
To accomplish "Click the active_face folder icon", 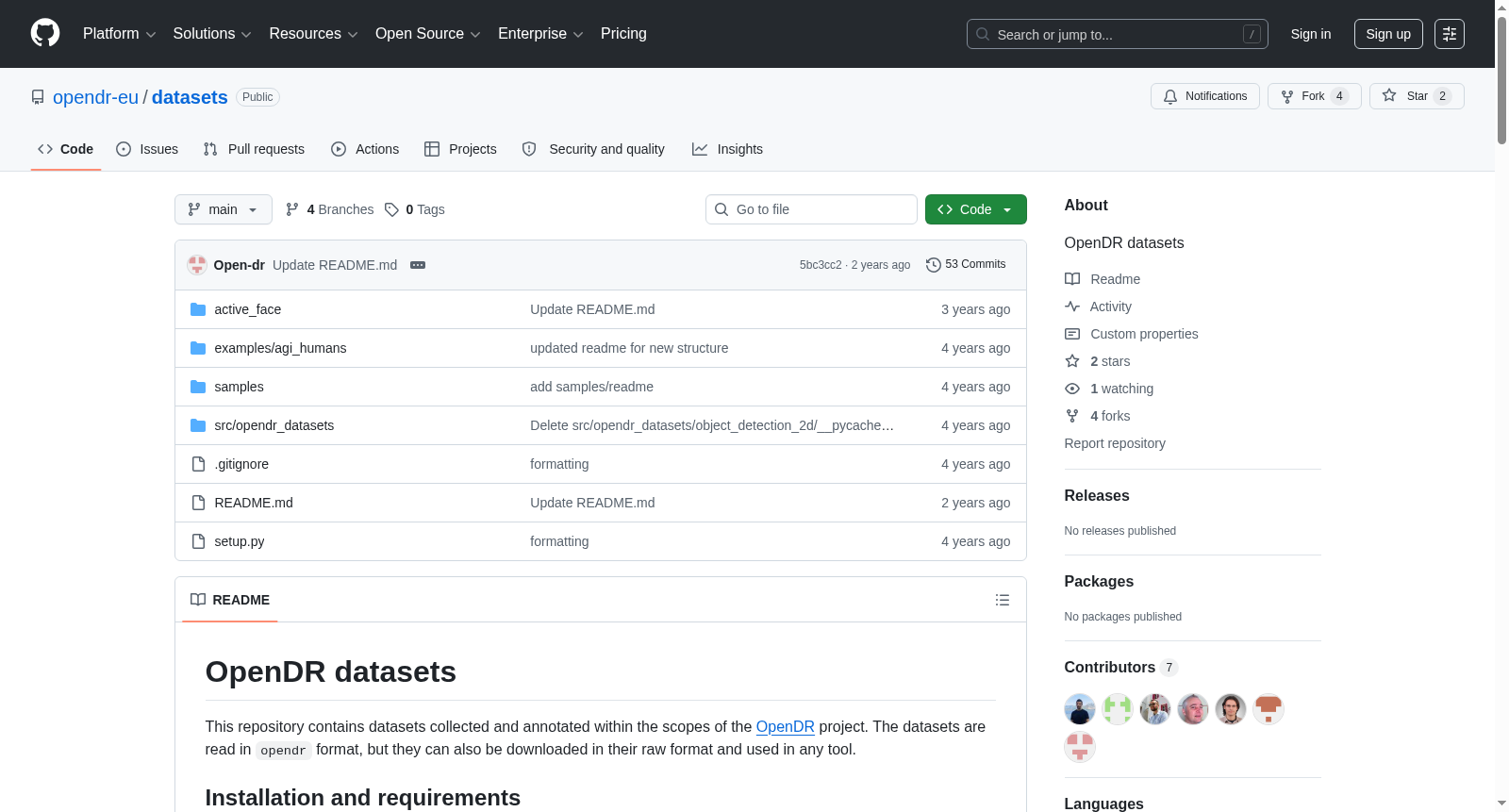I will pos(198,309).
